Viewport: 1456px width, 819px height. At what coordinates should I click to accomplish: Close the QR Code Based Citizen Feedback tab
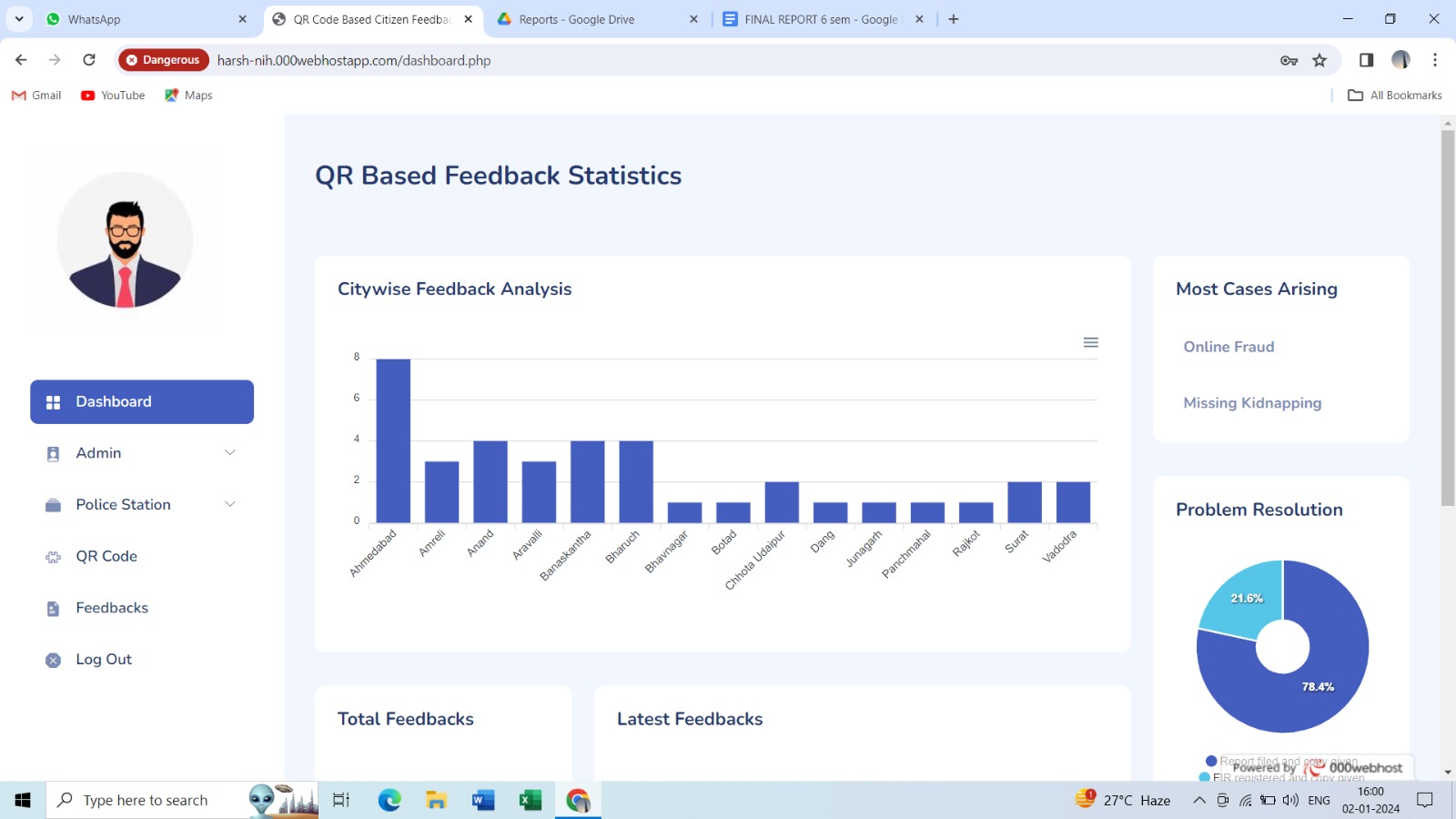click(x=468, y=19)
